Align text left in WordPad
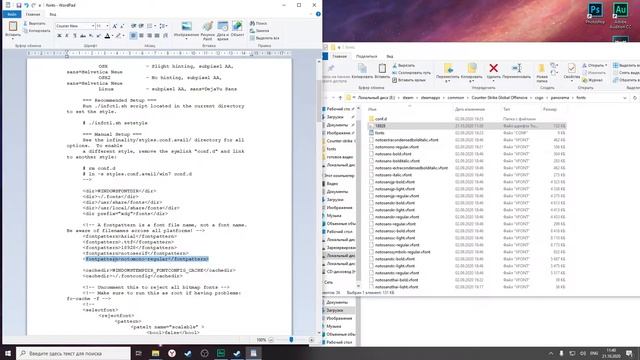 point(133,36)
